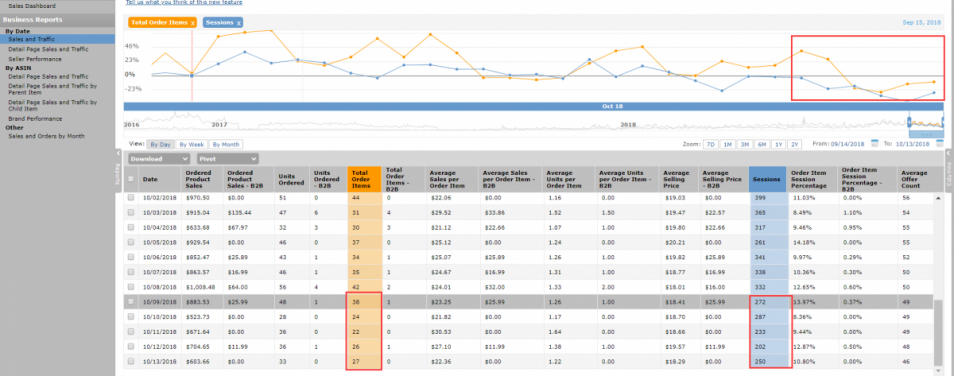Tick the checkbox for 10/09/2018 row

coord(131,302)
